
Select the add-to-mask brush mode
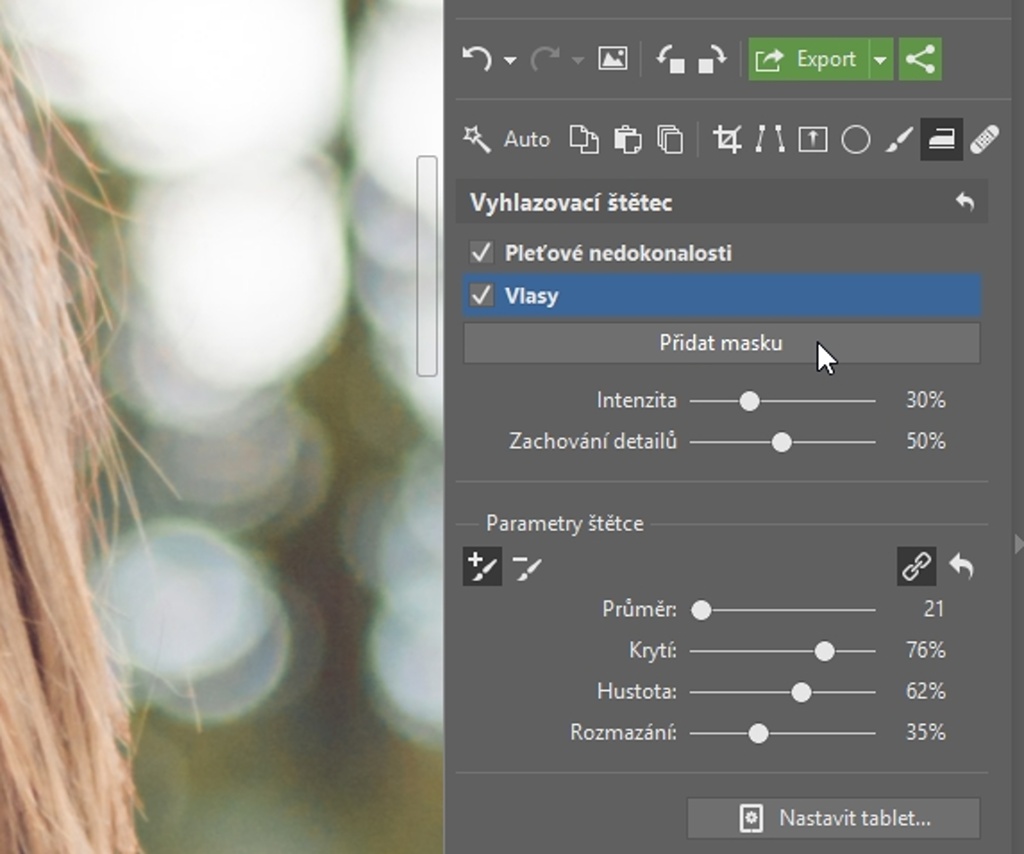coord(482,566)
